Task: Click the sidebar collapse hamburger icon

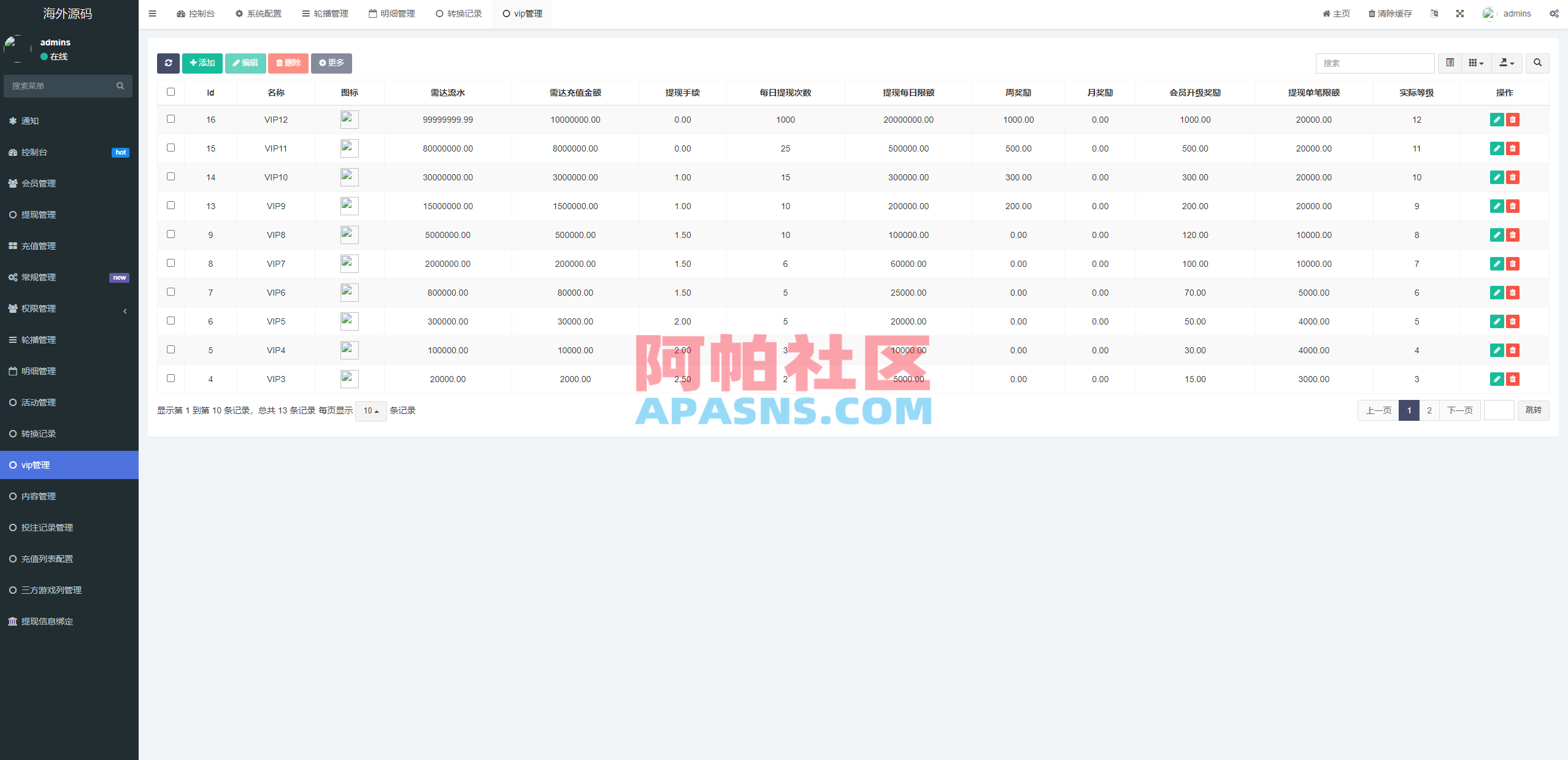Action: pos(152,13)
